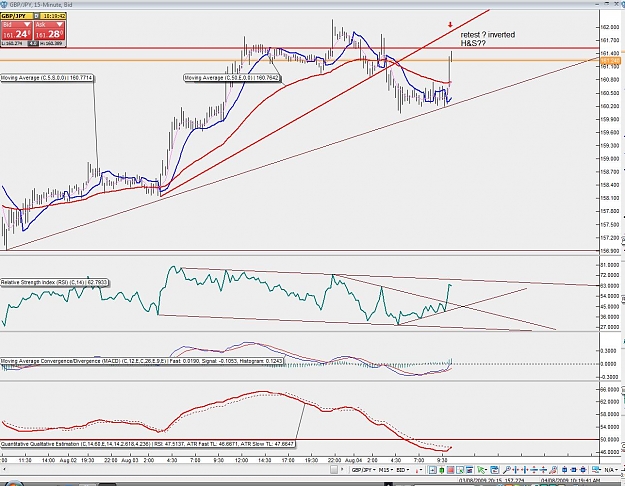Click the red down arrow marker on chart

pos(450,25)
